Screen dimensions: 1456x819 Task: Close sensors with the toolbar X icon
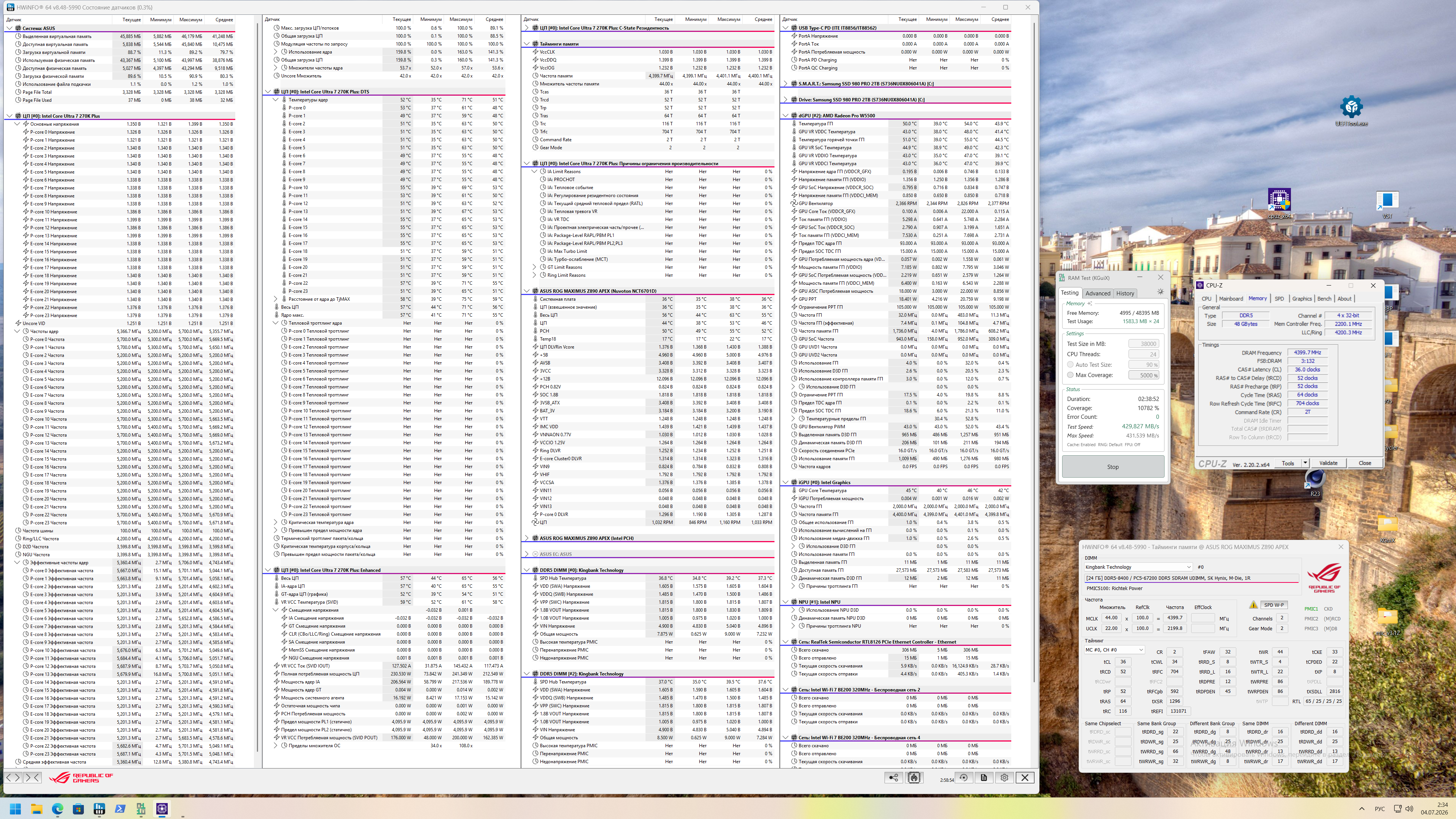(x=1025, y=778)
